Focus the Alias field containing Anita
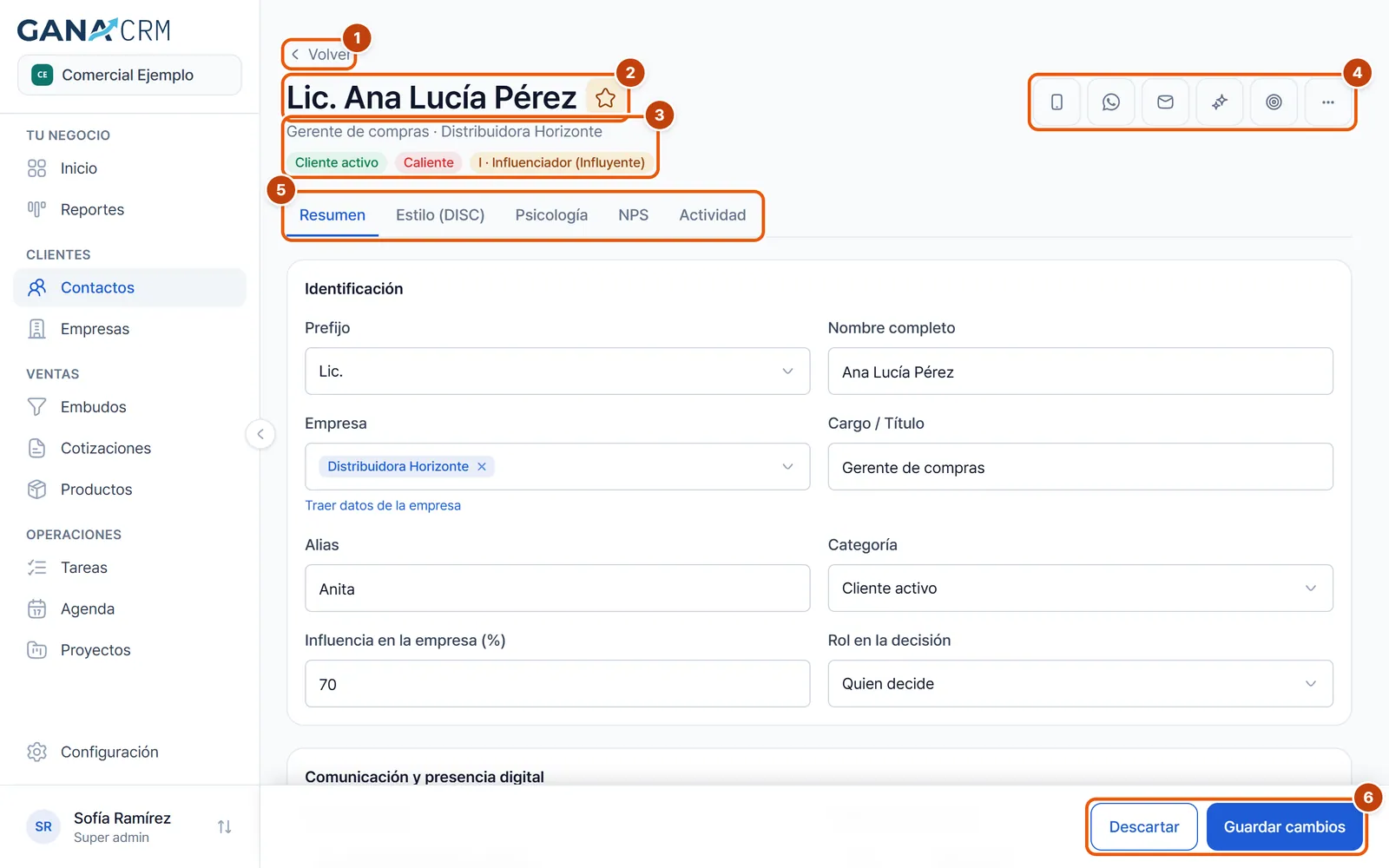Viewport: 1389px width, 868px height. 557,589
